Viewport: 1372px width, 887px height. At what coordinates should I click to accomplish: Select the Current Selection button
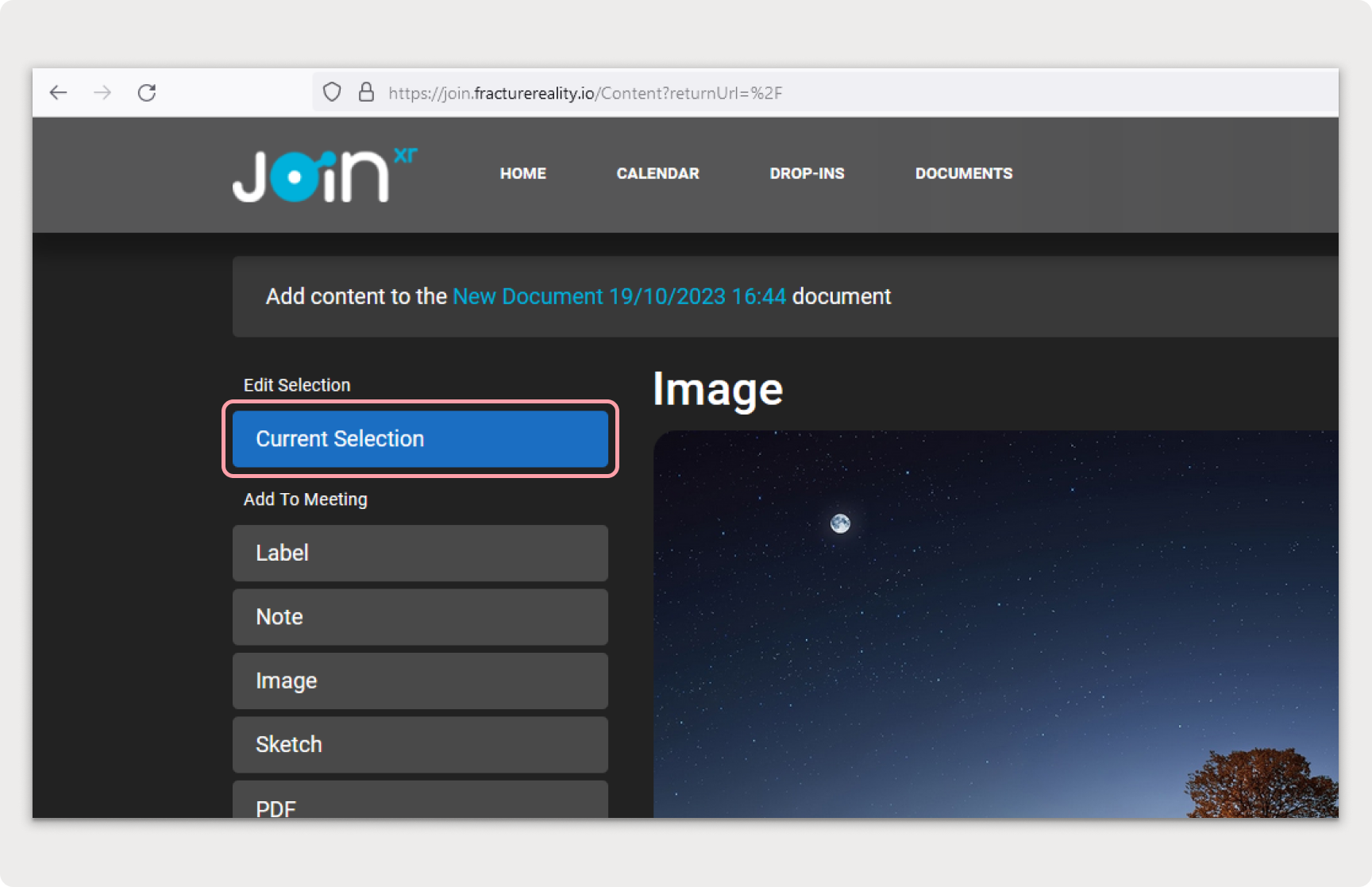[420, 438]
